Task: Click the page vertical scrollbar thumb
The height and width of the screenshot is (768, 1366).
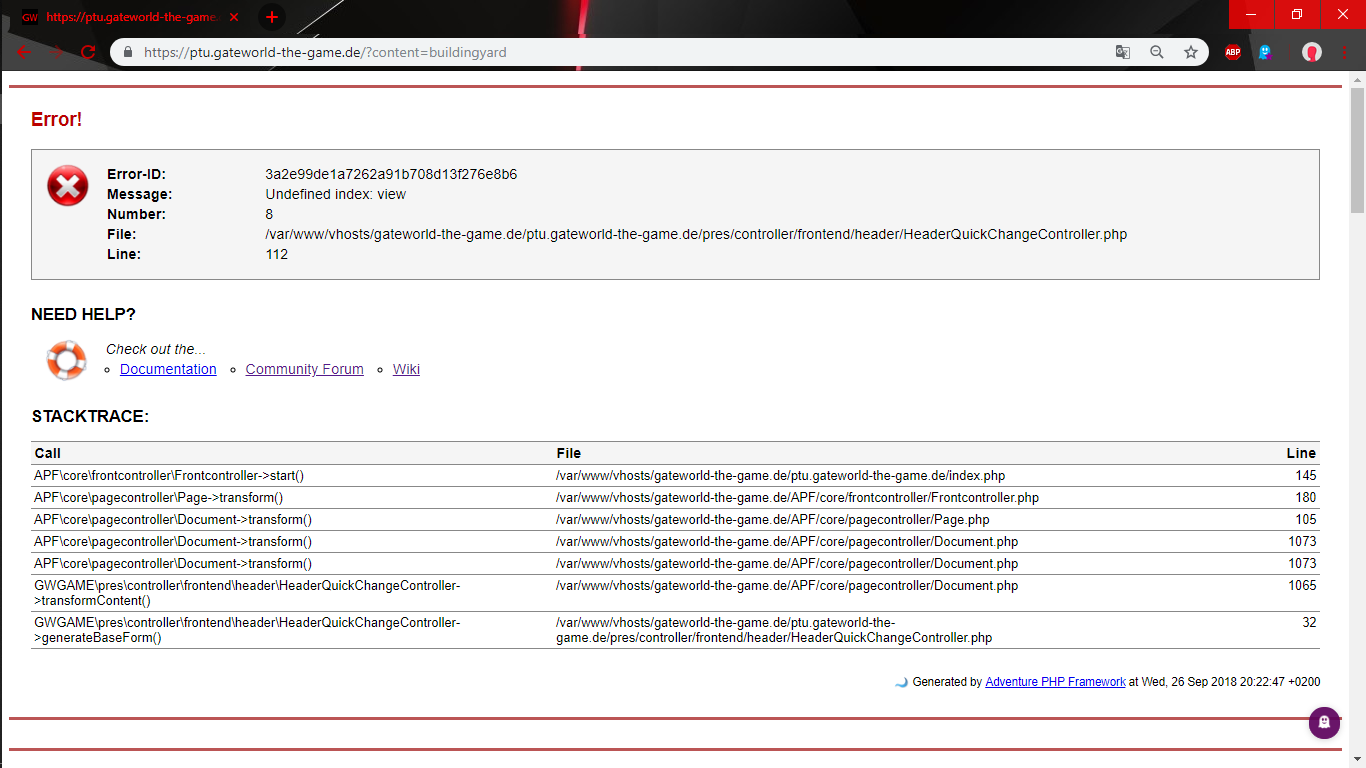Action: point(1357,150)
